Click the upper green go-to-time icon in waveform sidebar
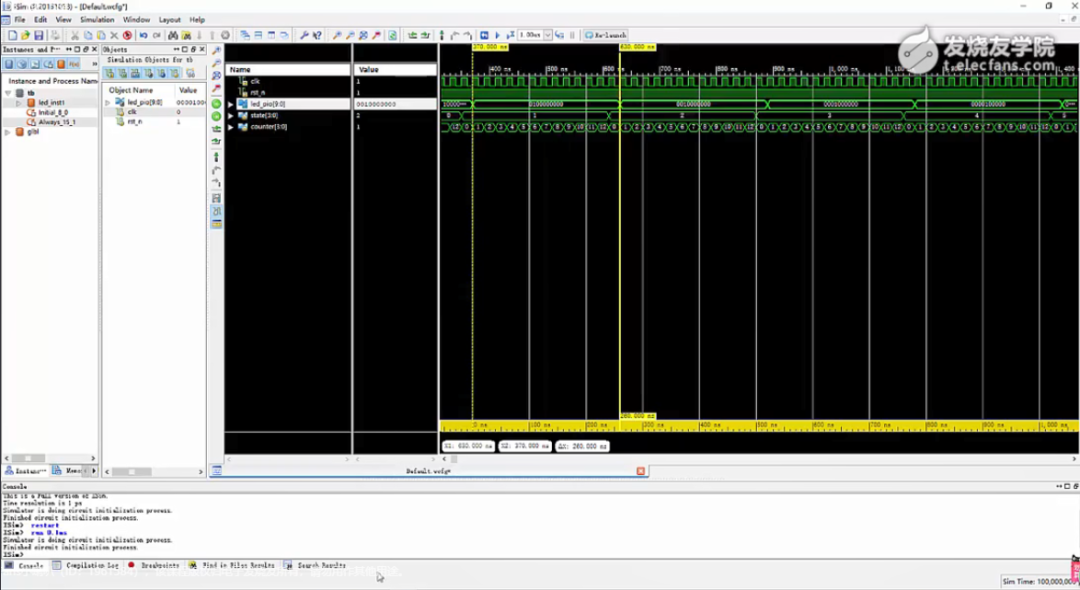Image resolution: width=1080 pixels, height=590 pixels. pyautogui.click(x=216, y=104)
